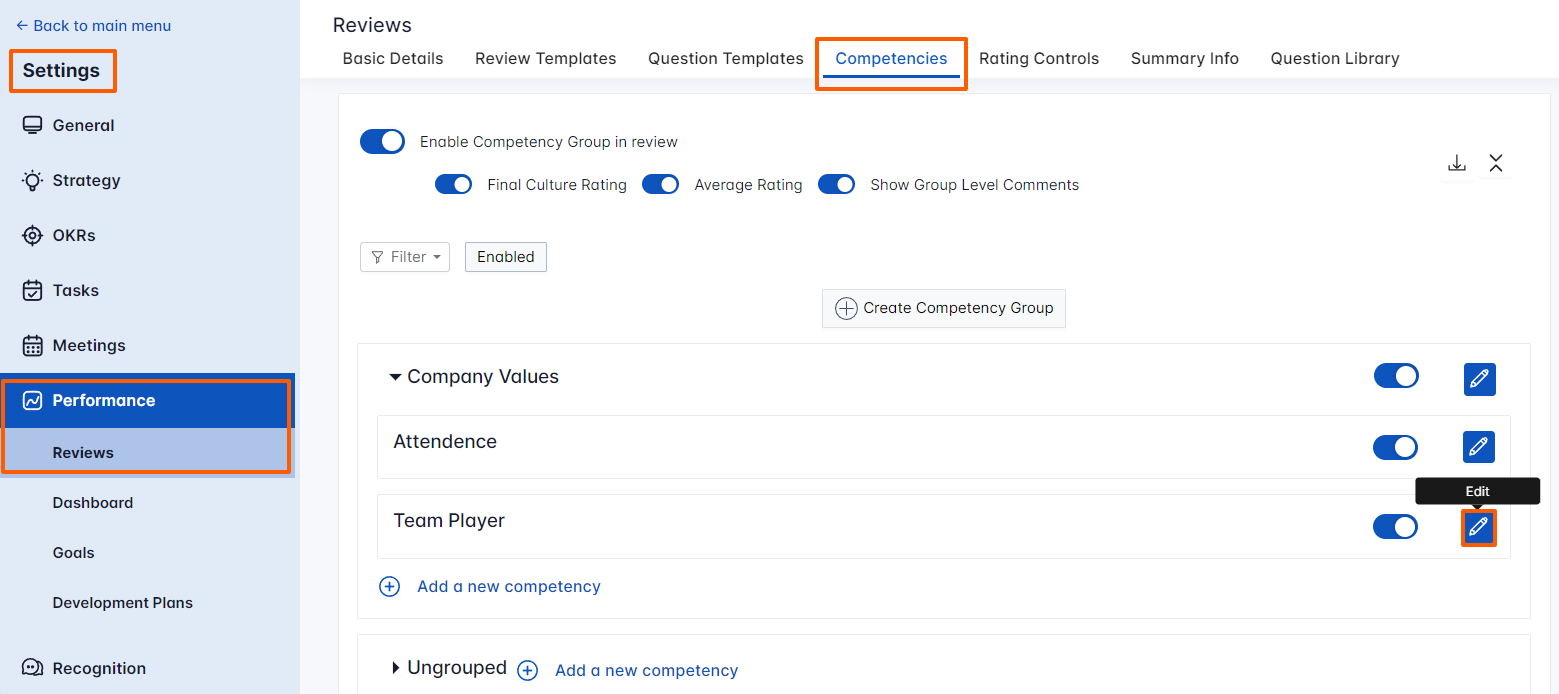Collapse the Company Values group
The width and height of the screenshot is (1559, 694).
394,376
